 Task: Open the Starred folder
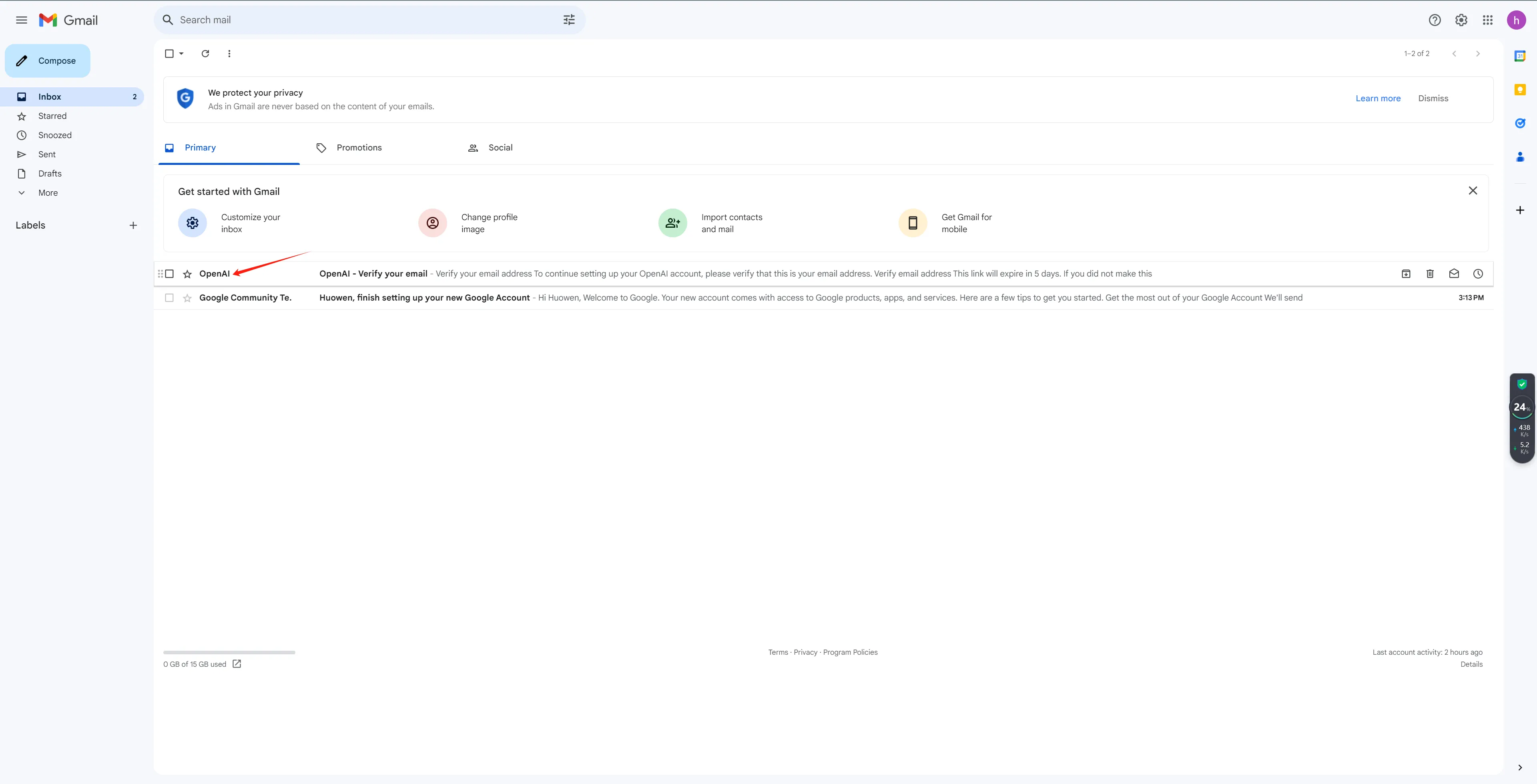coord(72,116)
